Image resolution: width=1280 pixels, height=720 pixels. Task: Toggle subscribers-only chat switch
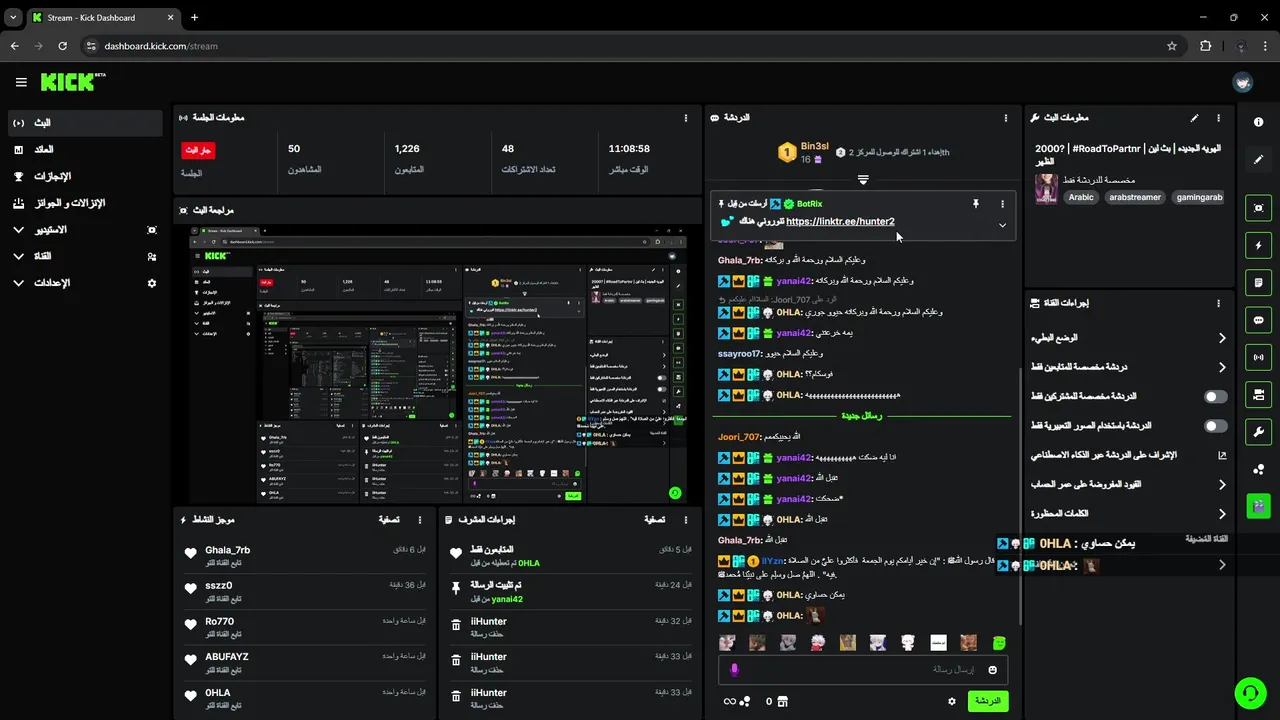coord(1215,397)
